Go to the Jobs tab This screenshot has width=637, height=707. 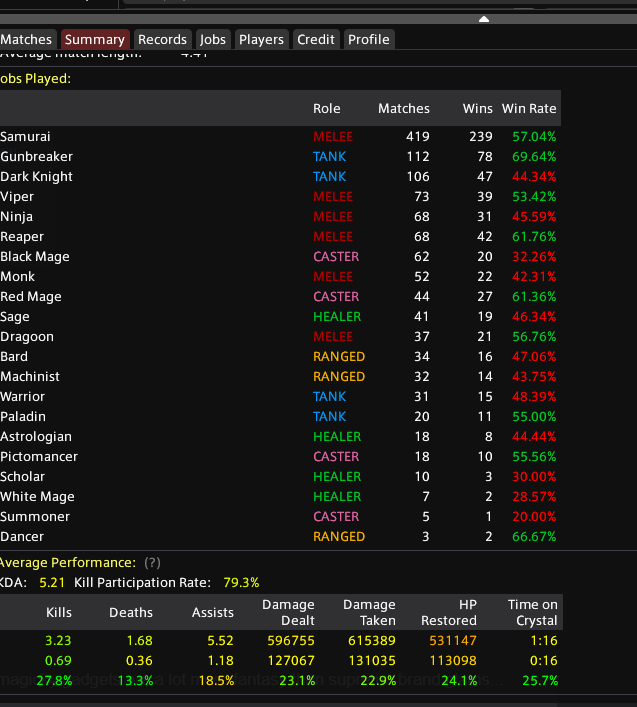[x=213, y=39]
